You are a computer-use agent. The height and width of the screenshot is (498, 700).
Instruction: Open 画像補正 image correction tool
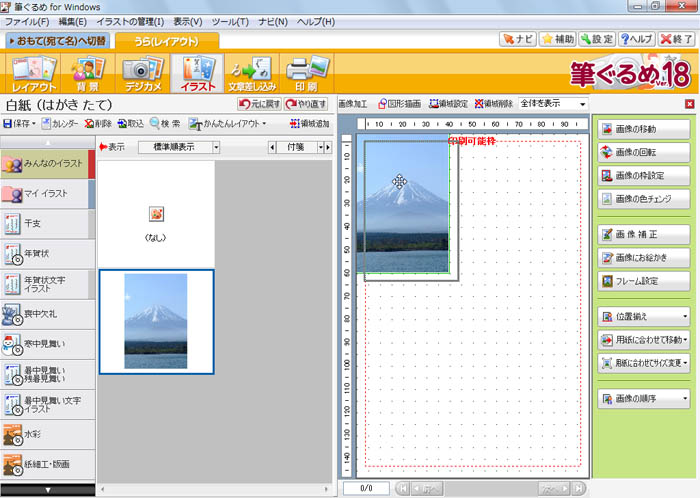[644, 235]
